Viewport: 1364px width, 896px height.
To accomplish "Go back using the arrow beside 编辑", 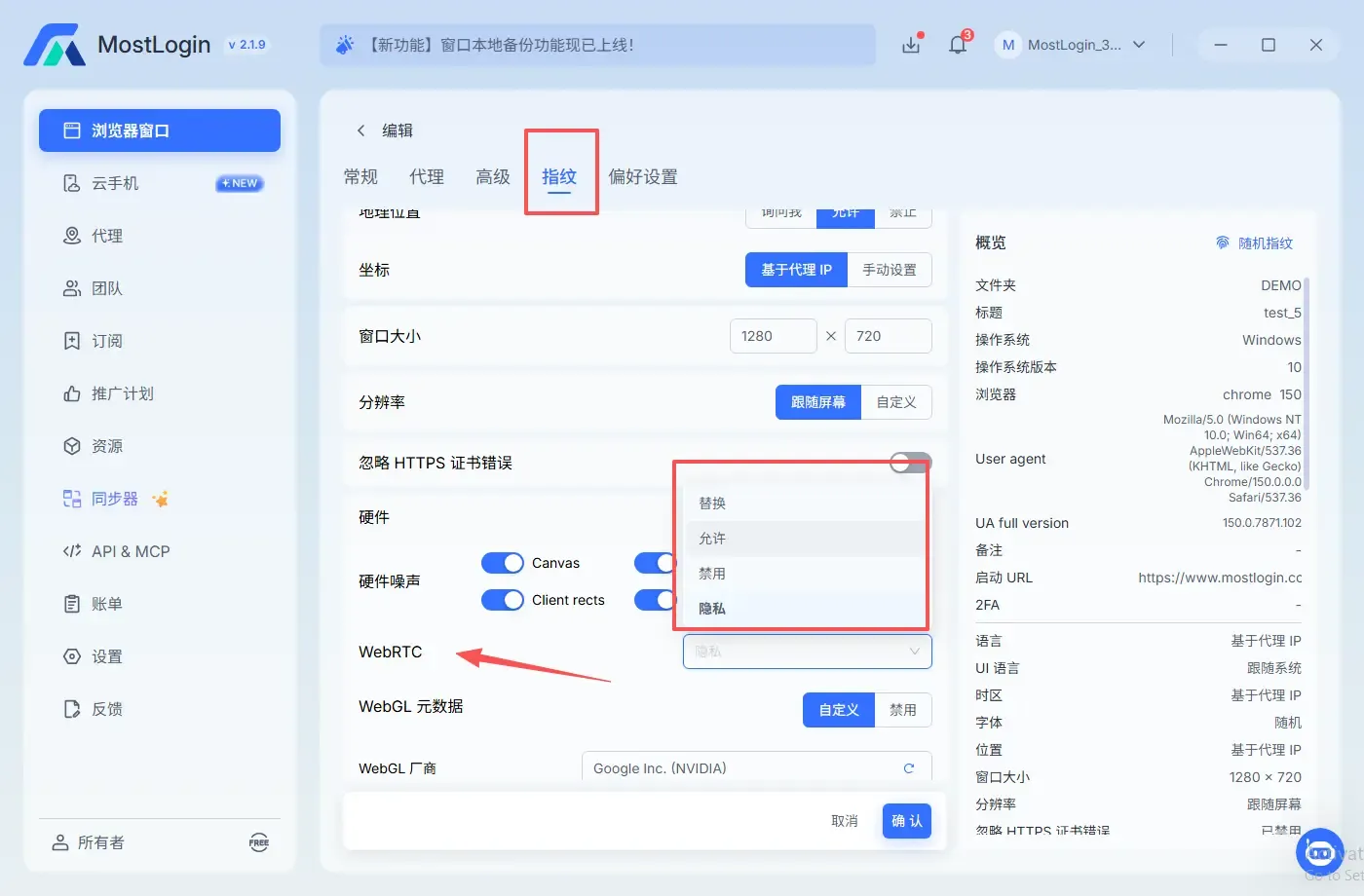I will pos(360,131).
